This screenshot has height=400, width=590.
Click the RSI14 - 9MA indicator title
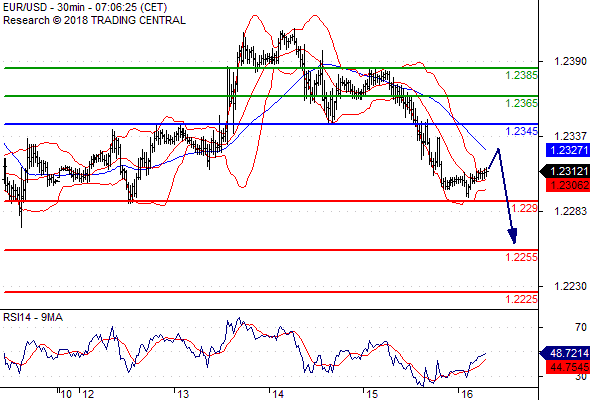[x=33, y=318]
